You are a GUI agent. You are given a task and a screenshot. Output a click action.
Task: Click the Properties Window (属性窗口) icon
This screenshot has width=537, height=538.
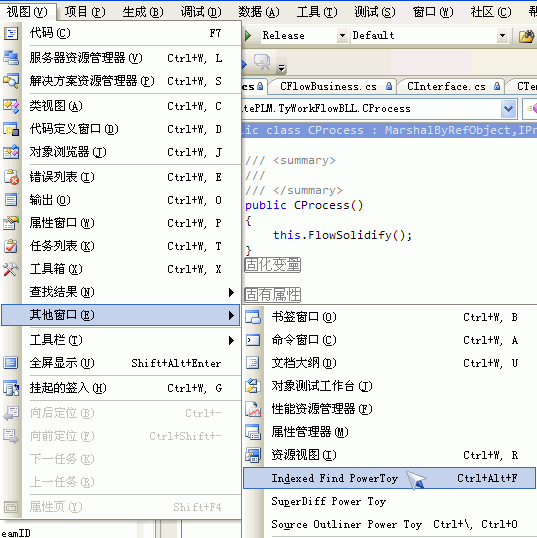point(11,223)
